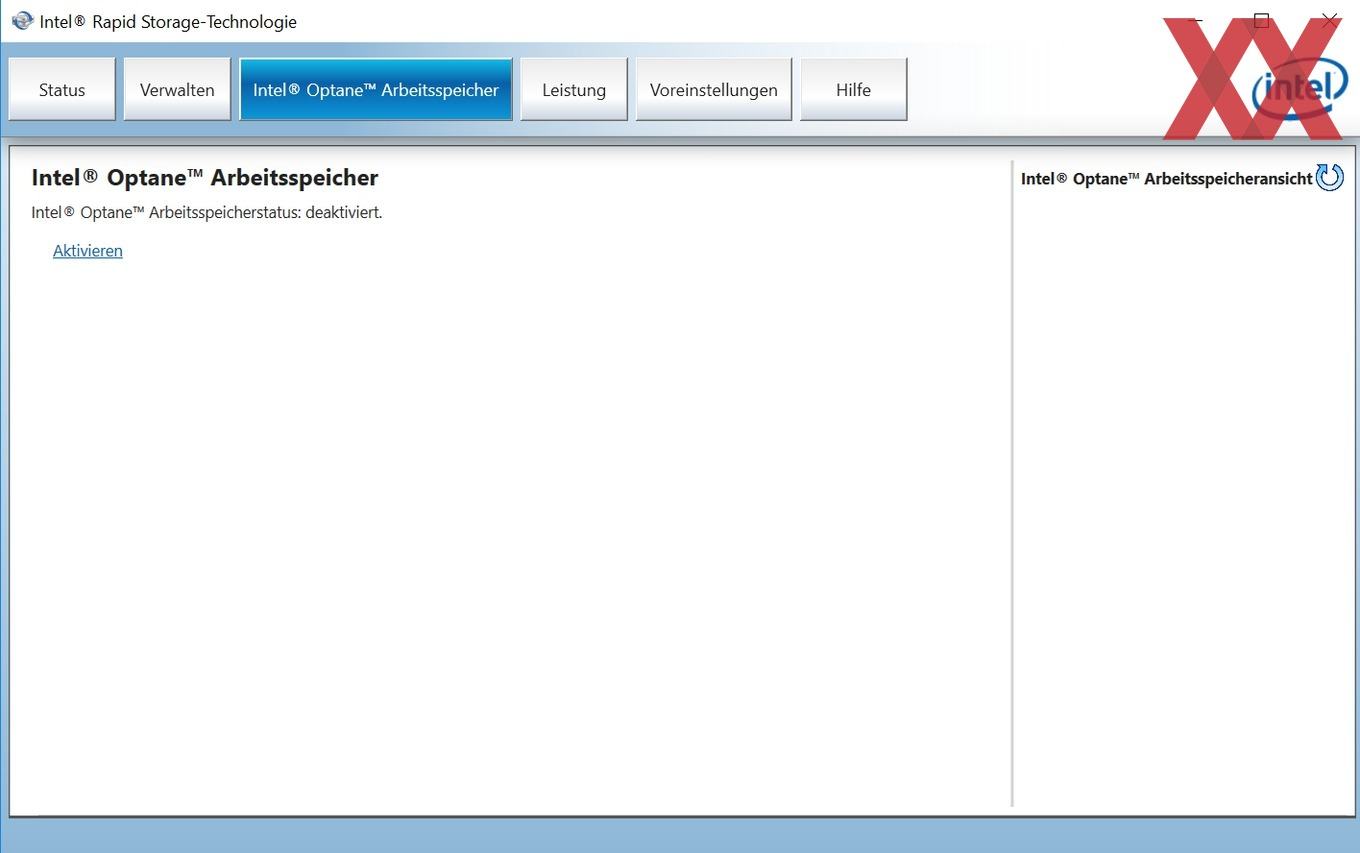The height and width of the screenshot is (853, 1360).
Task: Open the Leistung tab
Action: [574, 89]
